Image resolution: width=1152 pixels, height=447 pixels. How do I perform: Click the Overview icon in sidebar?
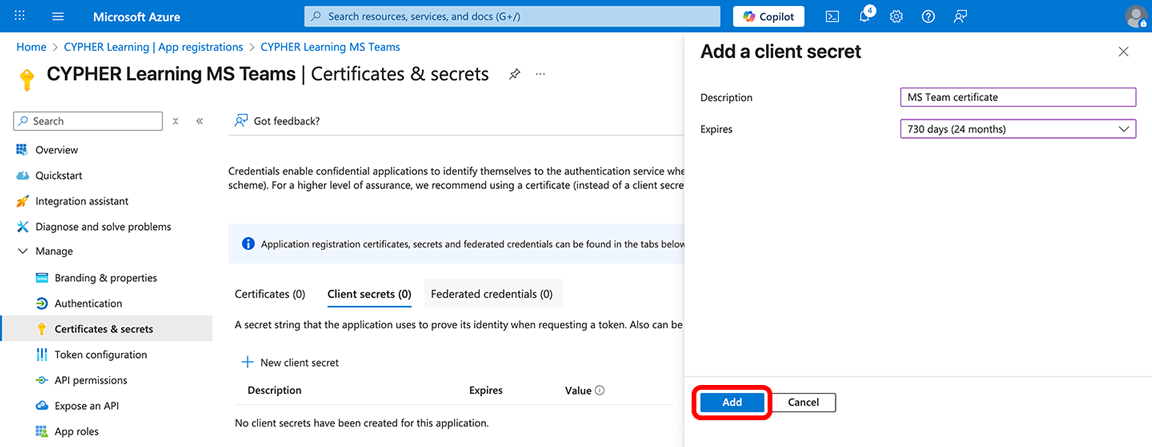pyautogui.click(x=21, y=150)
